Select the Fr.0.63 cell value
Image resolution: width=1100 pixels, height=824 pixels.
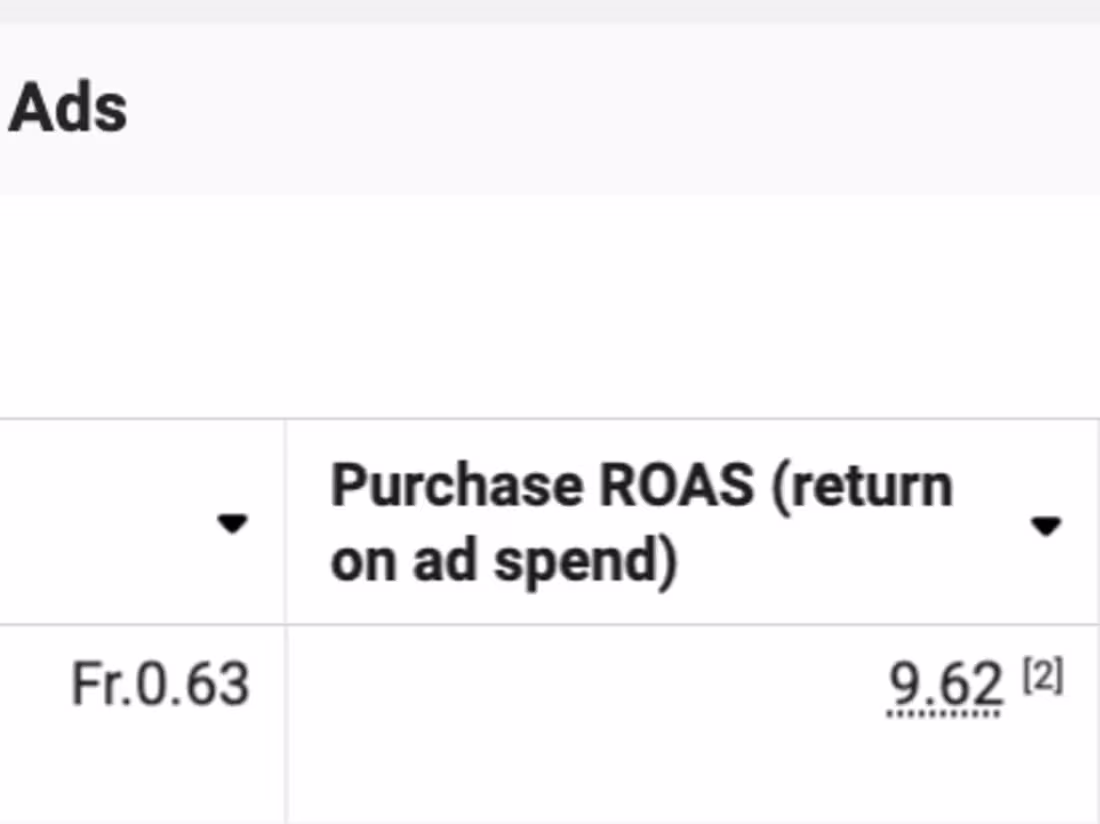click(x=160, y=686)
